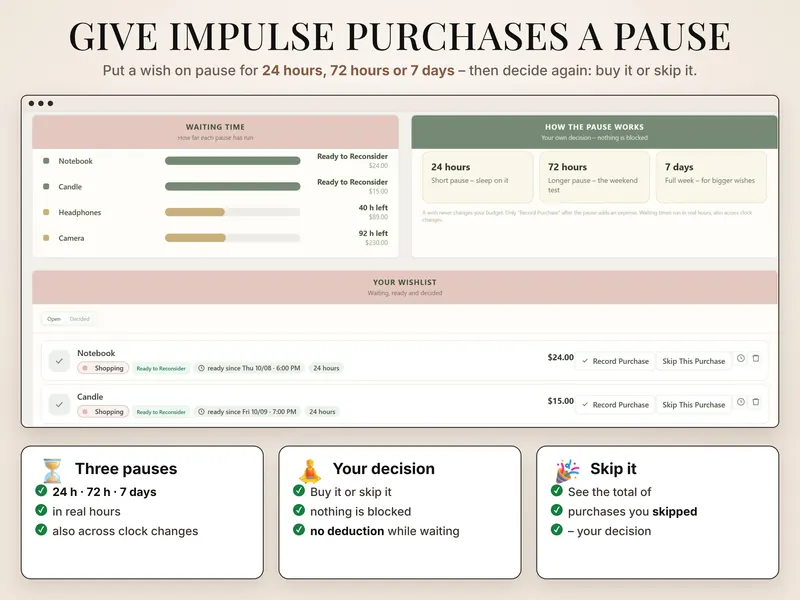Click the Camera label in Waiting Time
This screenshot has height=600, width=800.
(71, 238)
